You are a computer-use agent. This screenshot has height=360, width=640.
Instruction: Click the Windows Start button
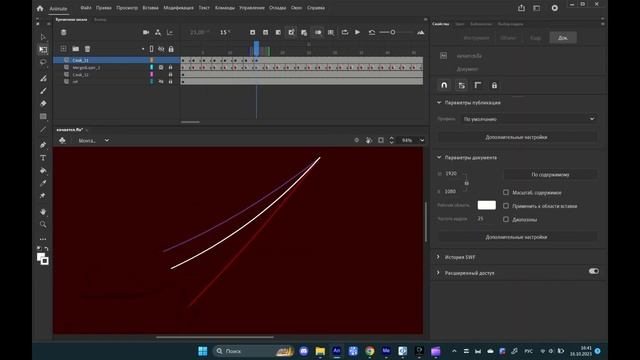(202, 351)
